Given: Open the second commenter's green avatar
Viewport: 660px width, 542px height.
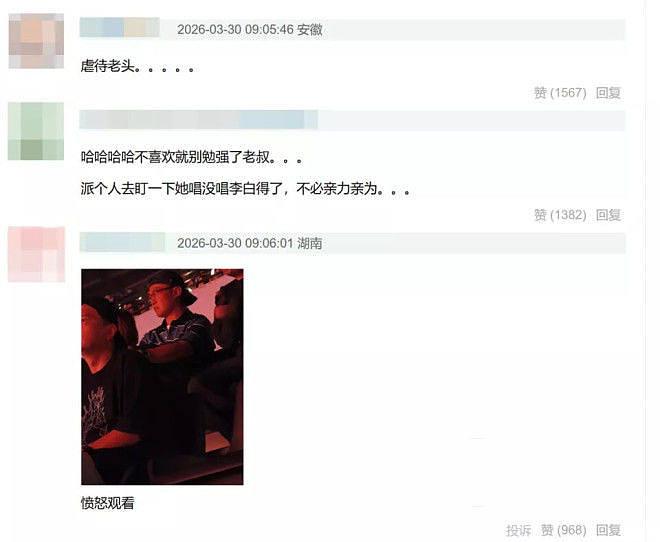Looking at the screenshot, I should 36,131.
